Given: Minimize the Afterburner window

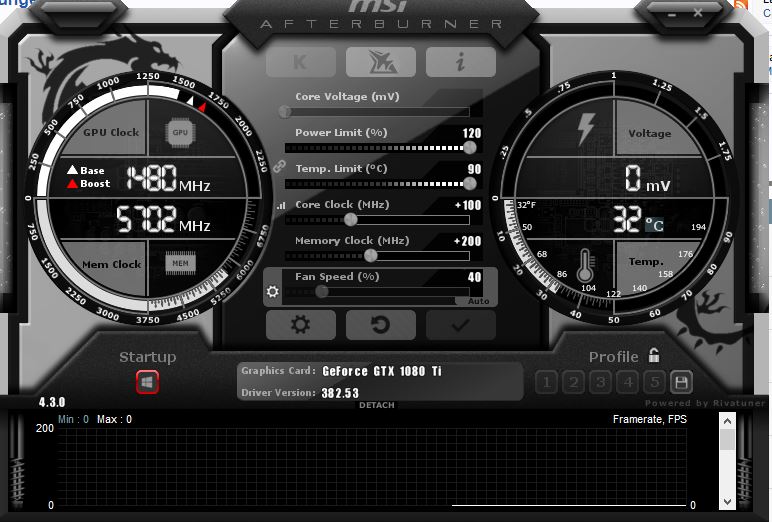Looking at the screenshot, I should click(x=672, y=14).
